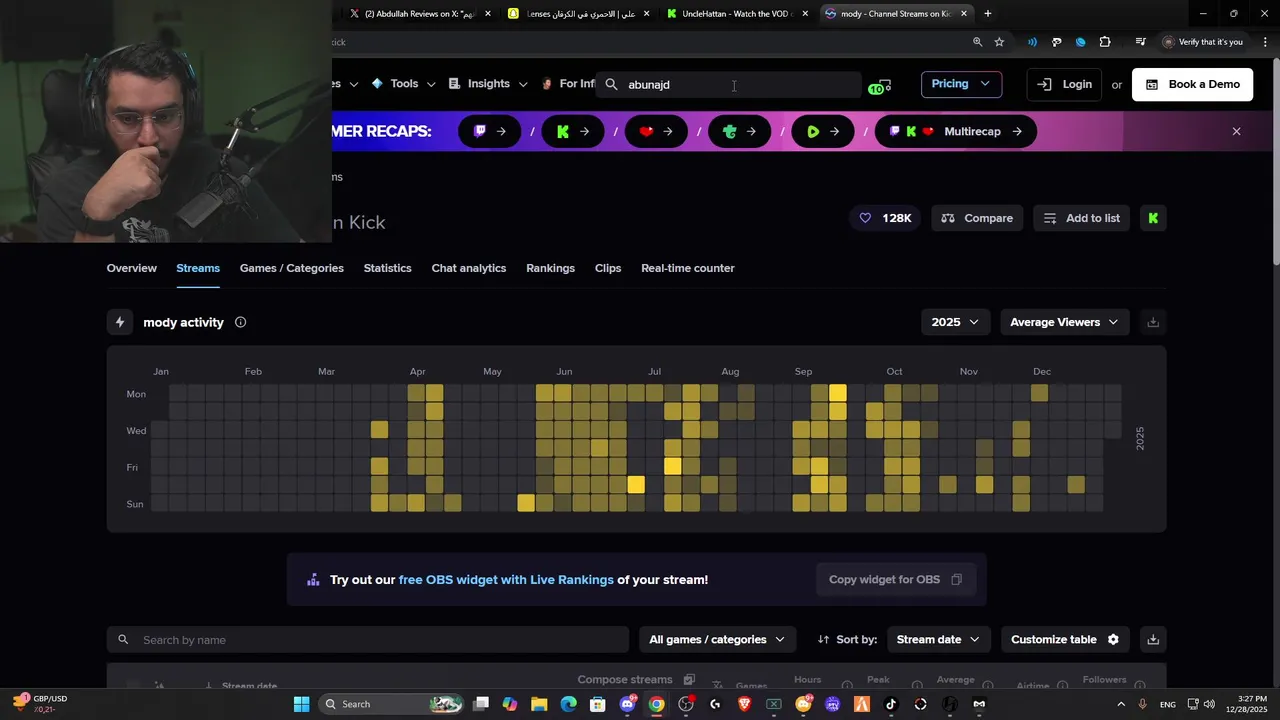Open the green Trovo-style recap button
The height and width of the screenshot is (720, 1280).
click(739, 131)
